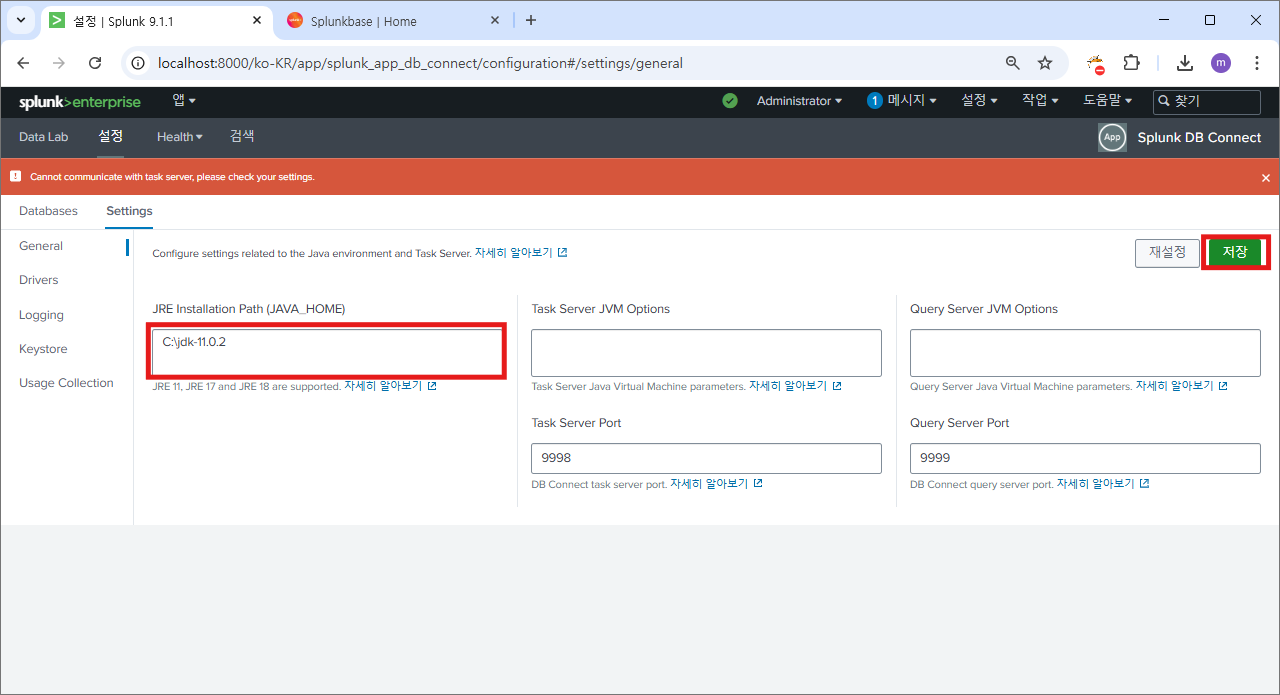Click the blocked extension icon in toolbar

1096,63
